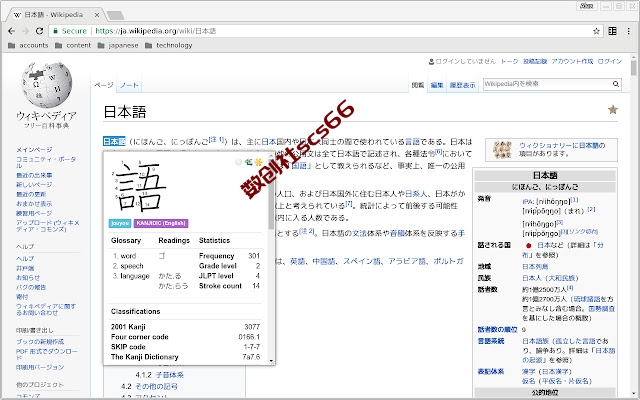Screen dimensions: 640x400
Task: Open おまかせ表示 in the sidebar
Action: coord(34,203)
